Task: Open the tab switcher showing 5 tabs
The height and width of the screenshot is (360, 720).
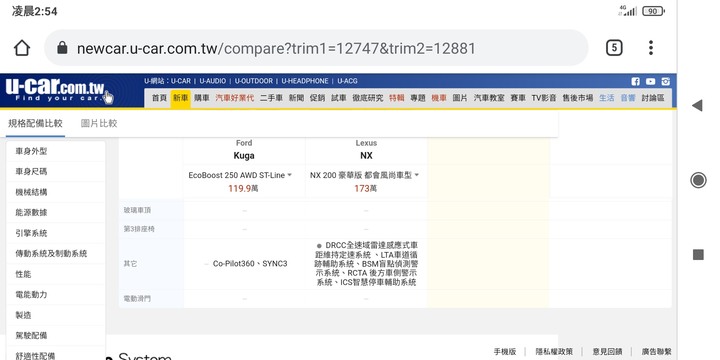Action: point(614,48)
